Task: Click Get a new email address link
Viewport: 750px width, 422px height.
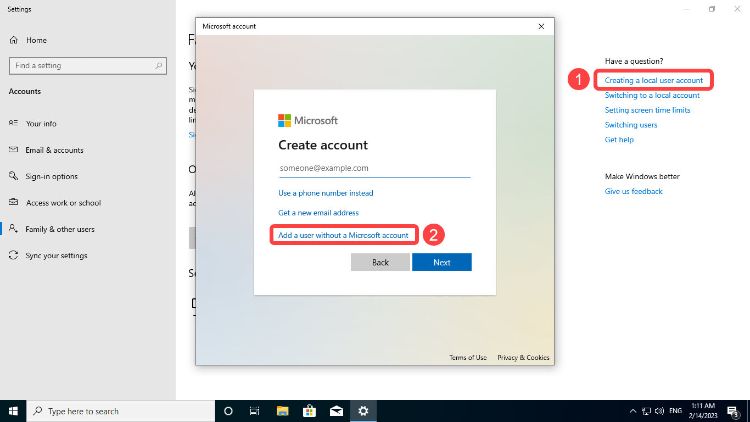Action: point(318,213)
